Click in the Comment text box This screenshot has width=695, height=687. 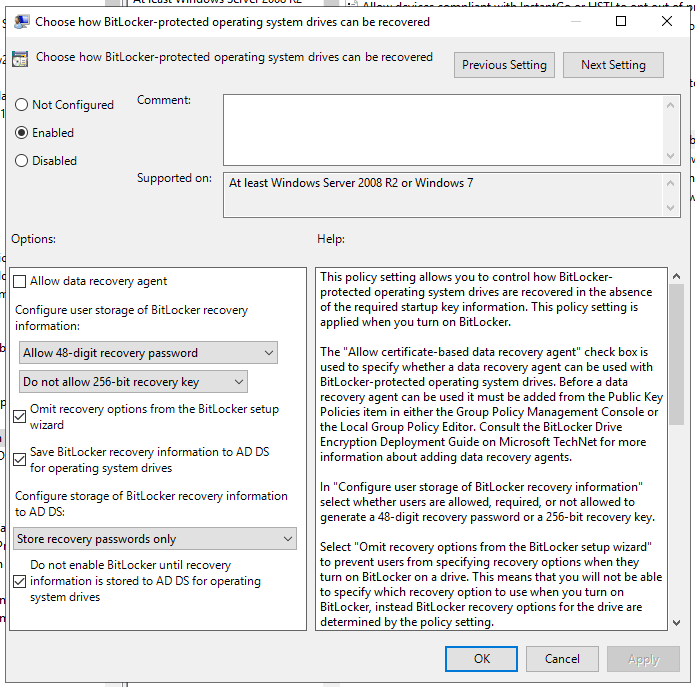pyautogui.click(x=443, y=129)
